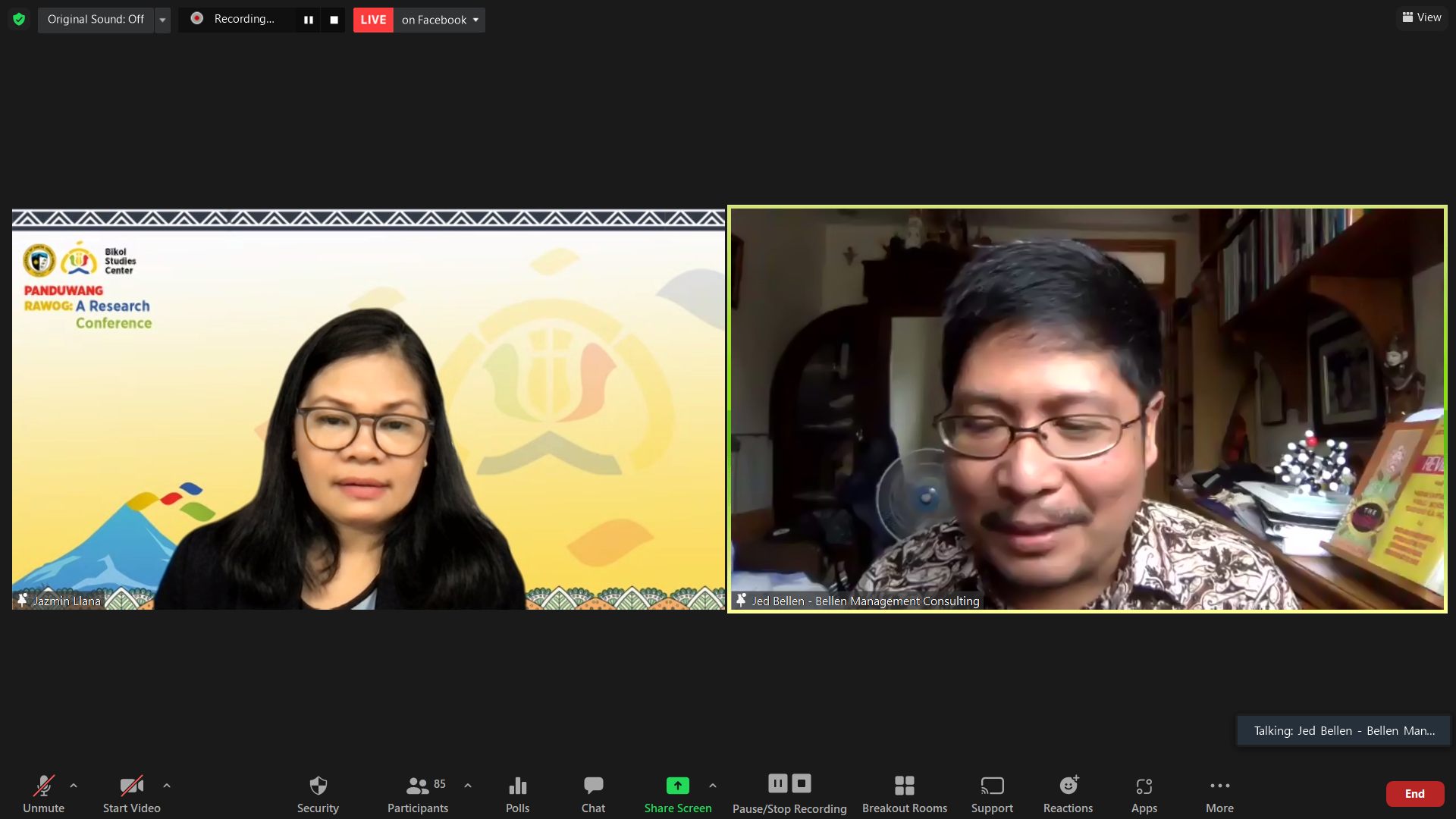Click the red End meeting button
Image resolution: width=1456 pixels, height=819 pixels.
point(1414,793)
